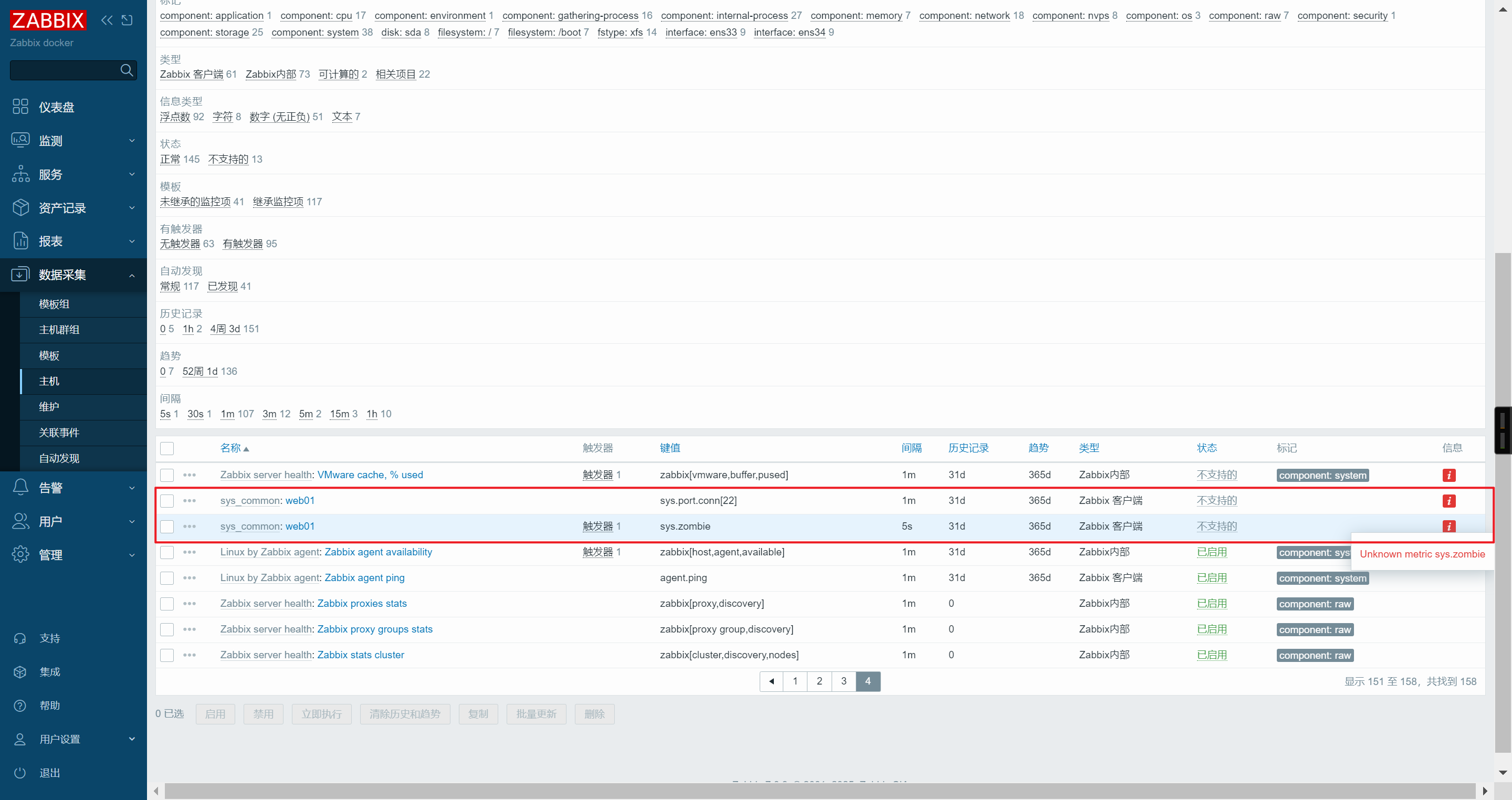Image resolution: width=1512 pixels, height=800 pixels.
Task: Check the Zabbix agent availability row
Action: point(167,552)
